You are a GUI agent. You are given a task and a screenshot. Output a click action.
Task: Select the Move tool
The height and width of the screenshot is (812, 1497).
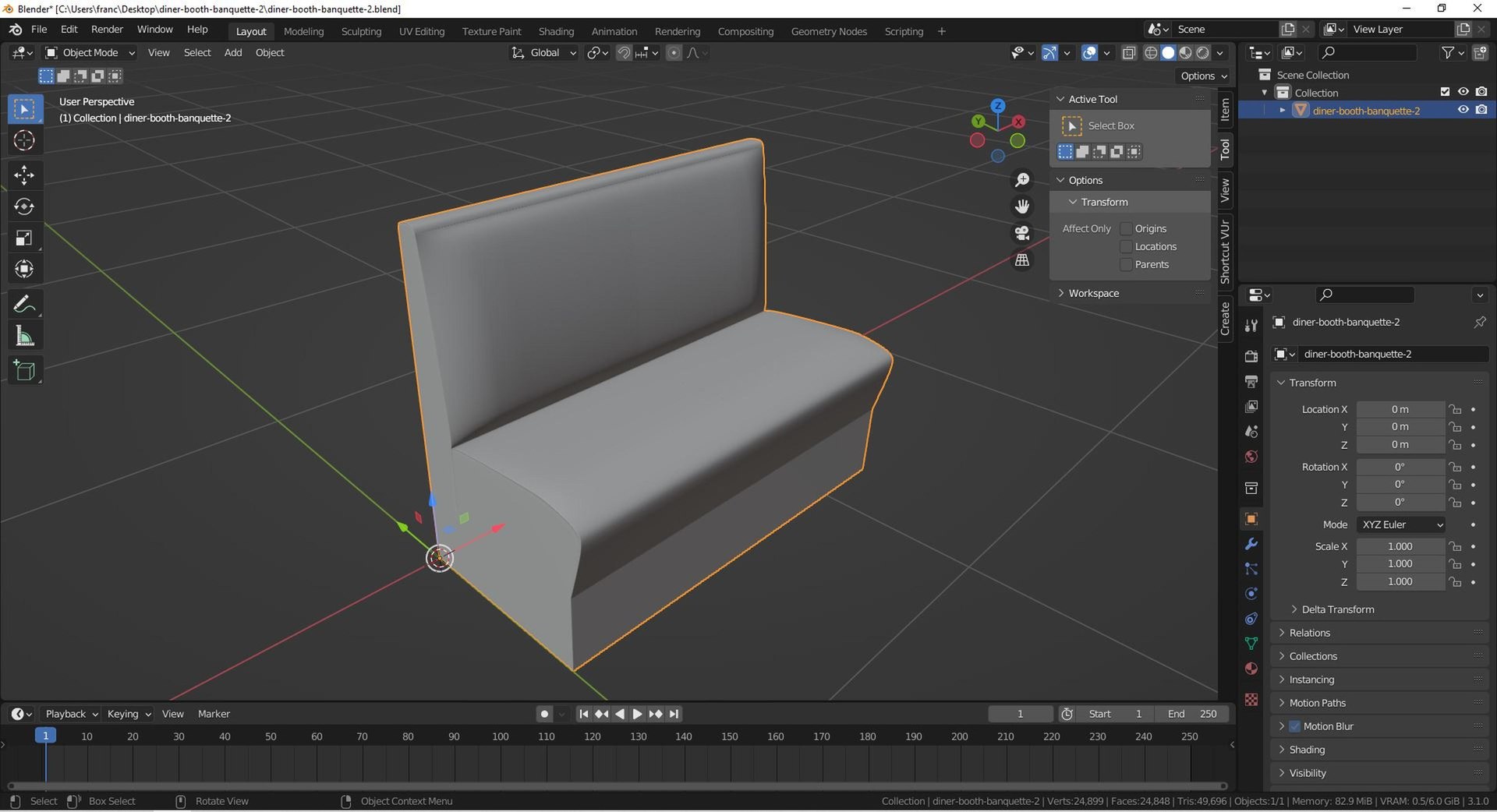point(24,175)
